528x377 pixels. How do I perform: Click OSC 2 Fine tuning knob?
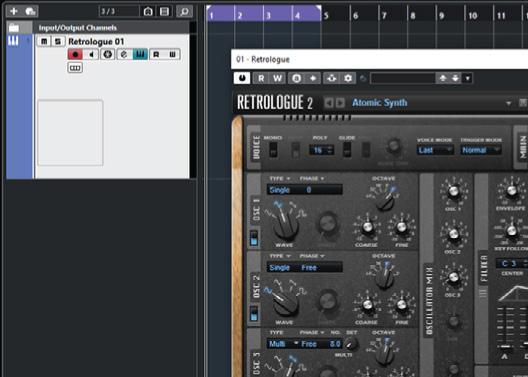(x=401, y=304)
